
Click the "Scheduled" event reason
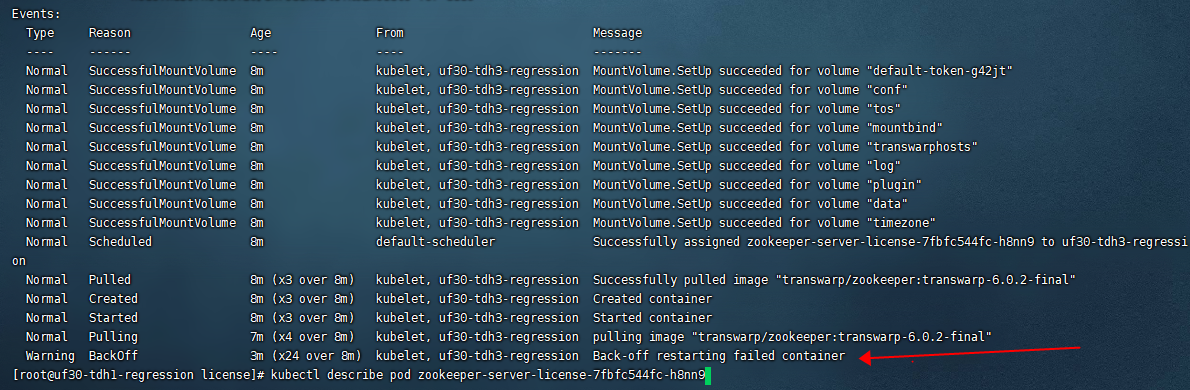pos(120,242)
